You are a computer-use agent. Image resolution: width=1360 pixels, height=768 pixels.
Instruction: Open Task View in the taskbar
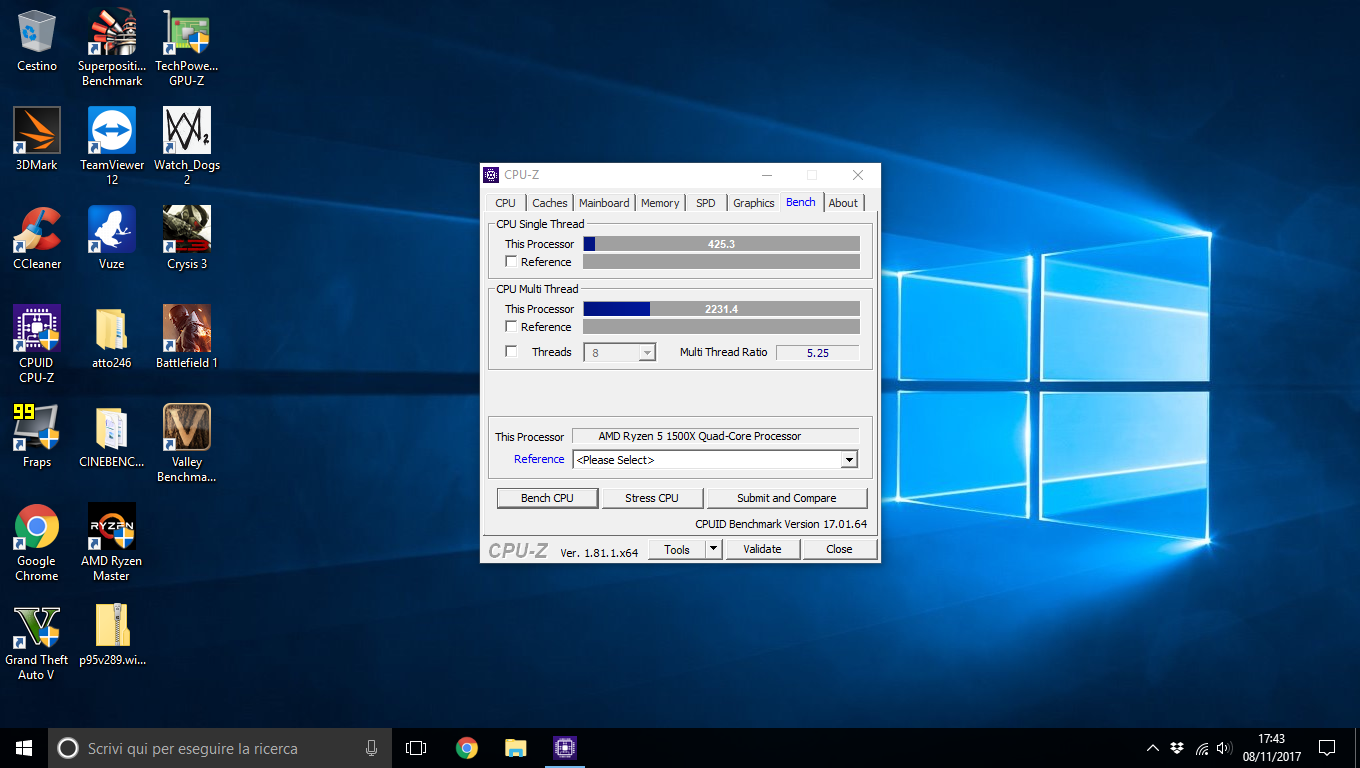click(x=416, y=748)
